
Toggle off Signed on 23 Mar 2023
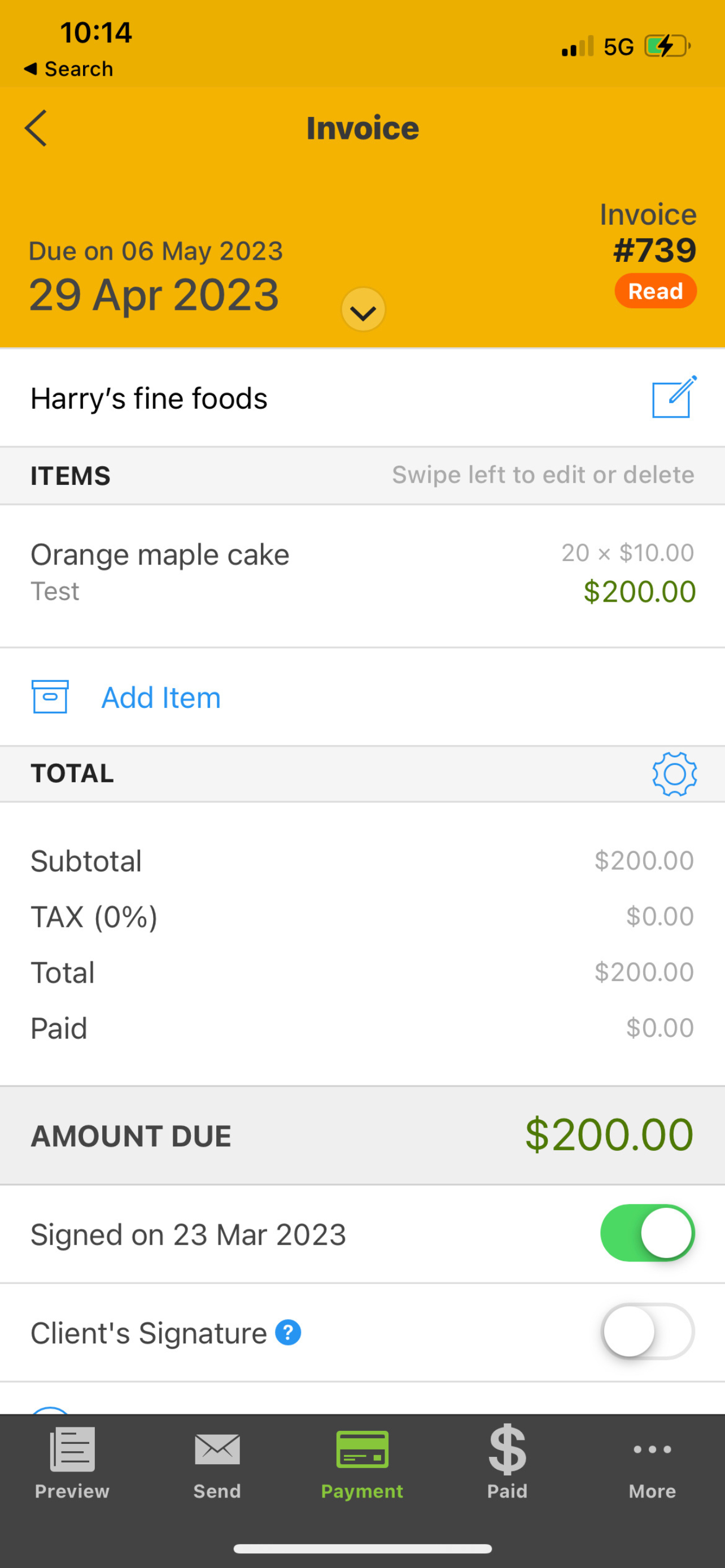tap(647, 1233)
